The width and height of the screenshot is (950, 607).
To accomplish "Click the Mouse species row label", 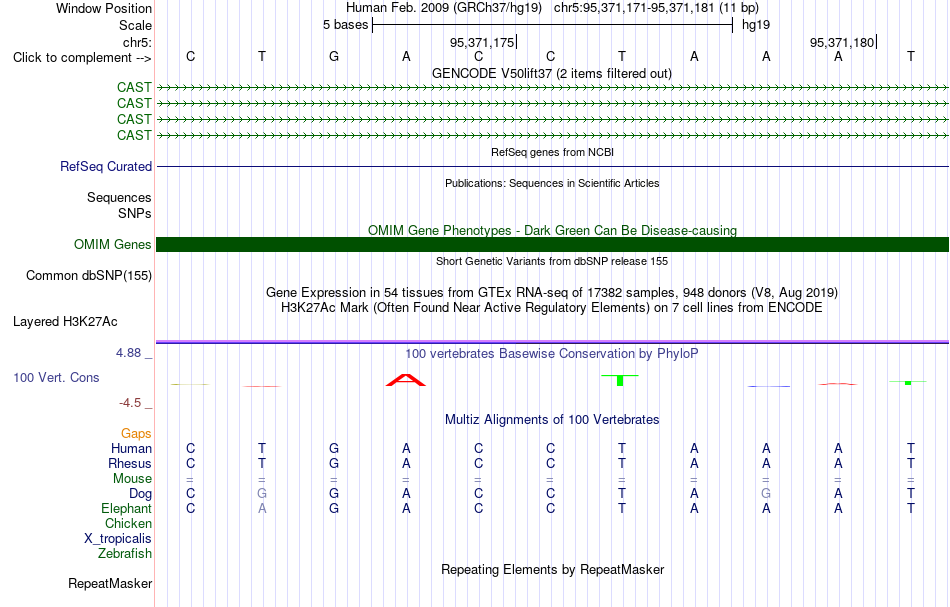I will 132,479.
